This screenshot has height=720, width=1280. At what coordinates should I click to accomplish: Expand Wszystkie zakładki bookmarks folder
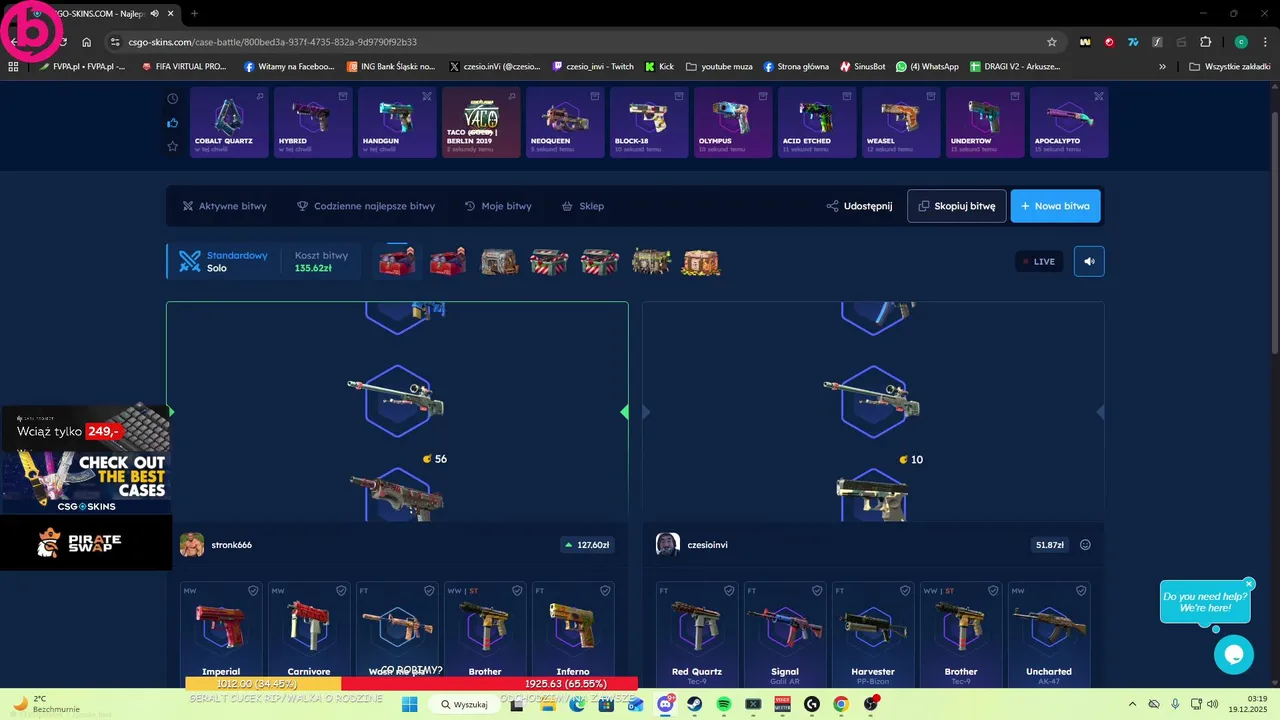(x=1229, y=67)
